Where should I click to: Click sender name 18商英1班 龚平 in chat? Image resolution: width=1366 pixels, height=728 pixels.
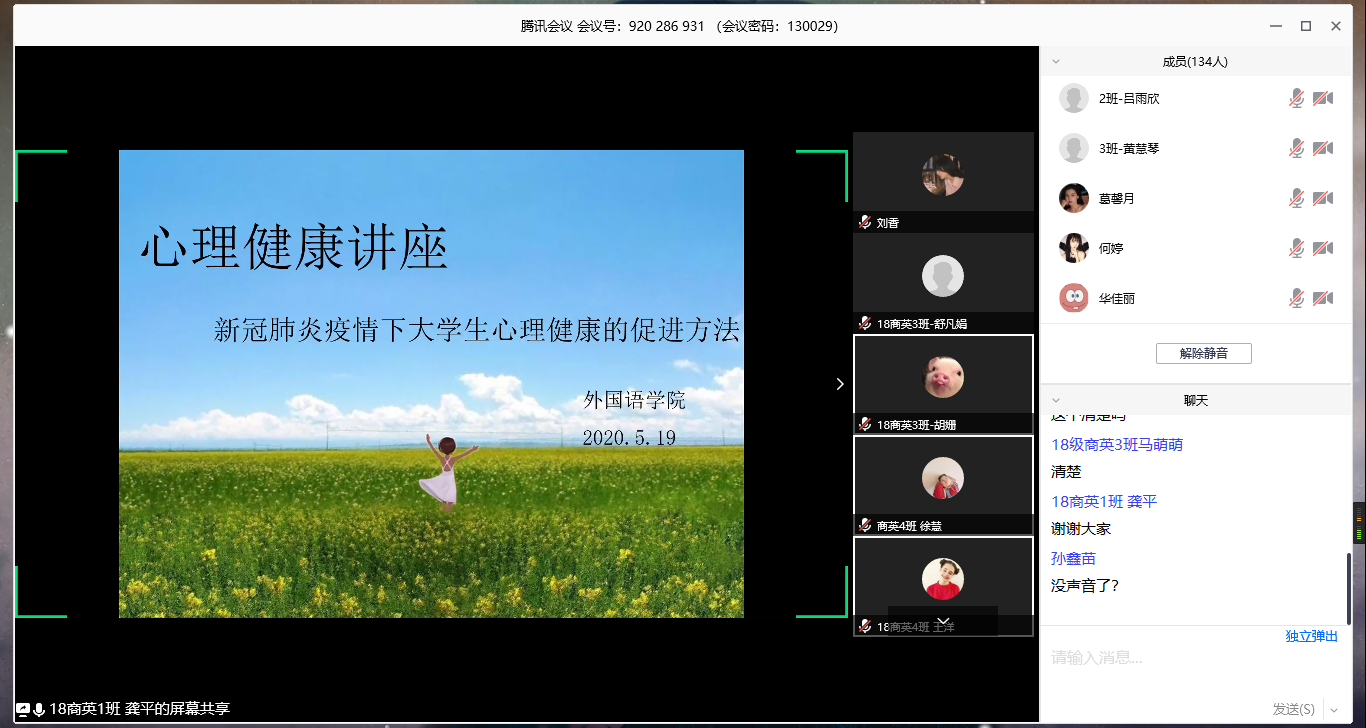pos(1104,502)
